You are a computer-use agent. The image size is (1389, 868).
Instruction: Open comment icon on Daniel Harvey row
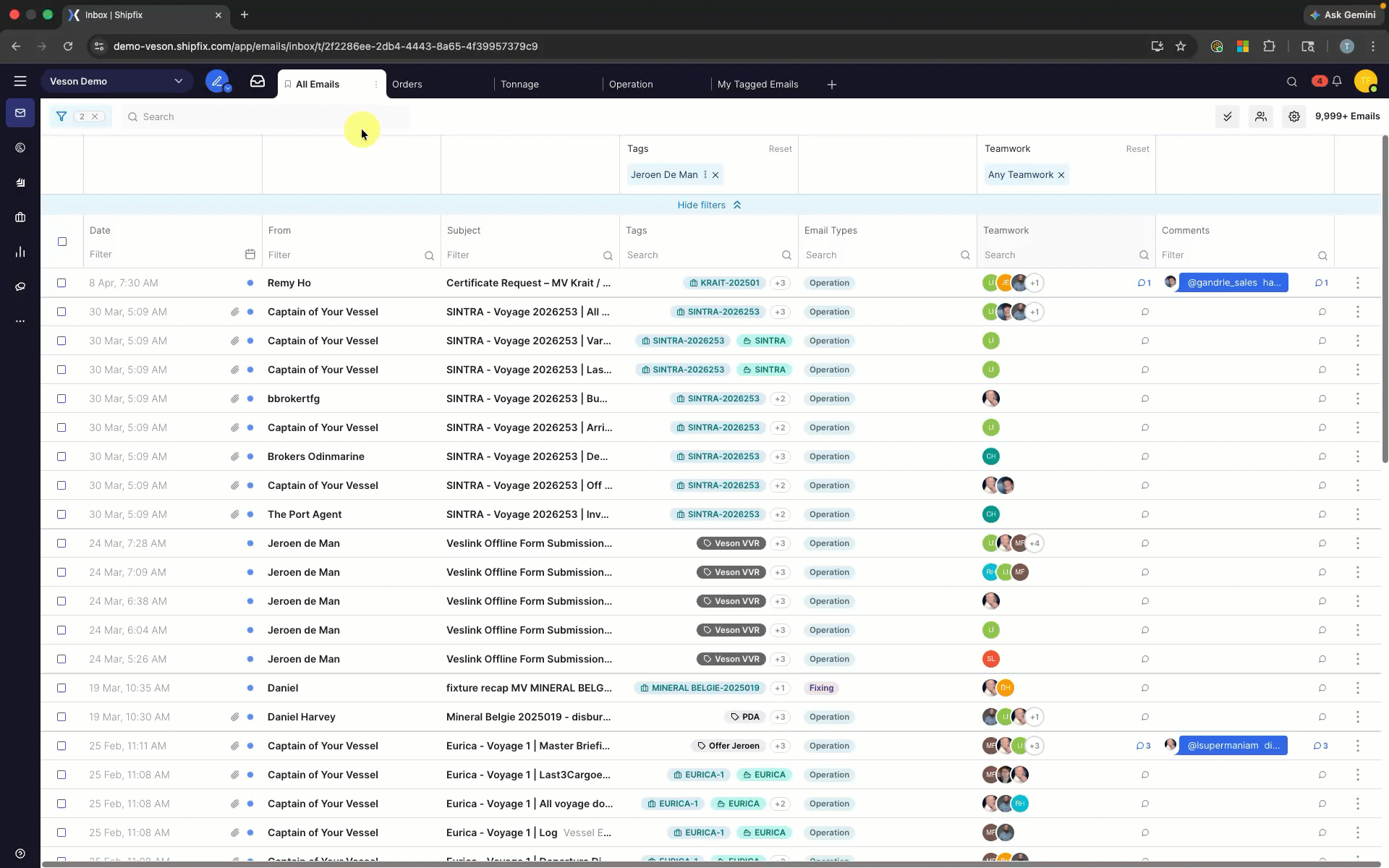[1145, 717]
